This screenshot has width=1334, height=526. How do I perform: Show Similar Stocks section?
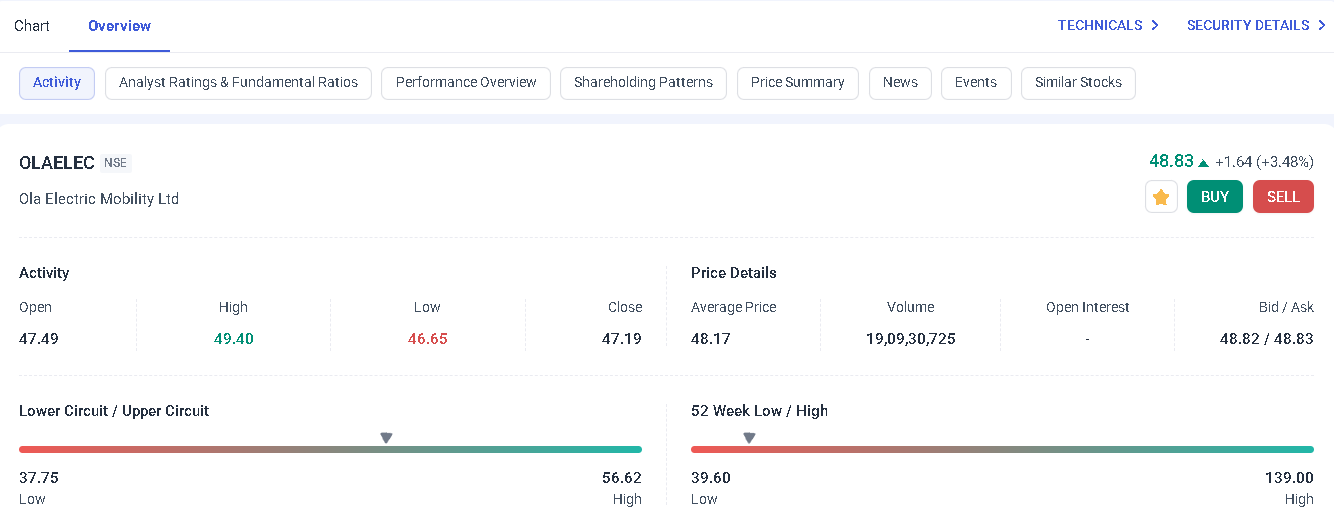1078,83
